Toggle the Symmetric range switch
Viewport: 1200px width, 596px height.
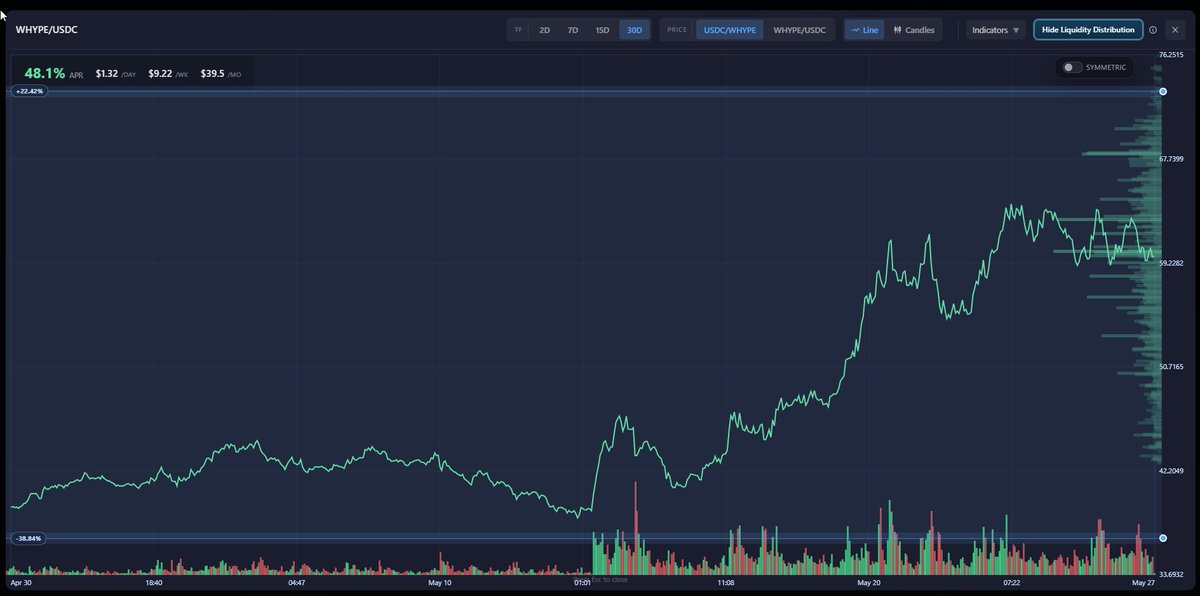[x=1073, y=67]
